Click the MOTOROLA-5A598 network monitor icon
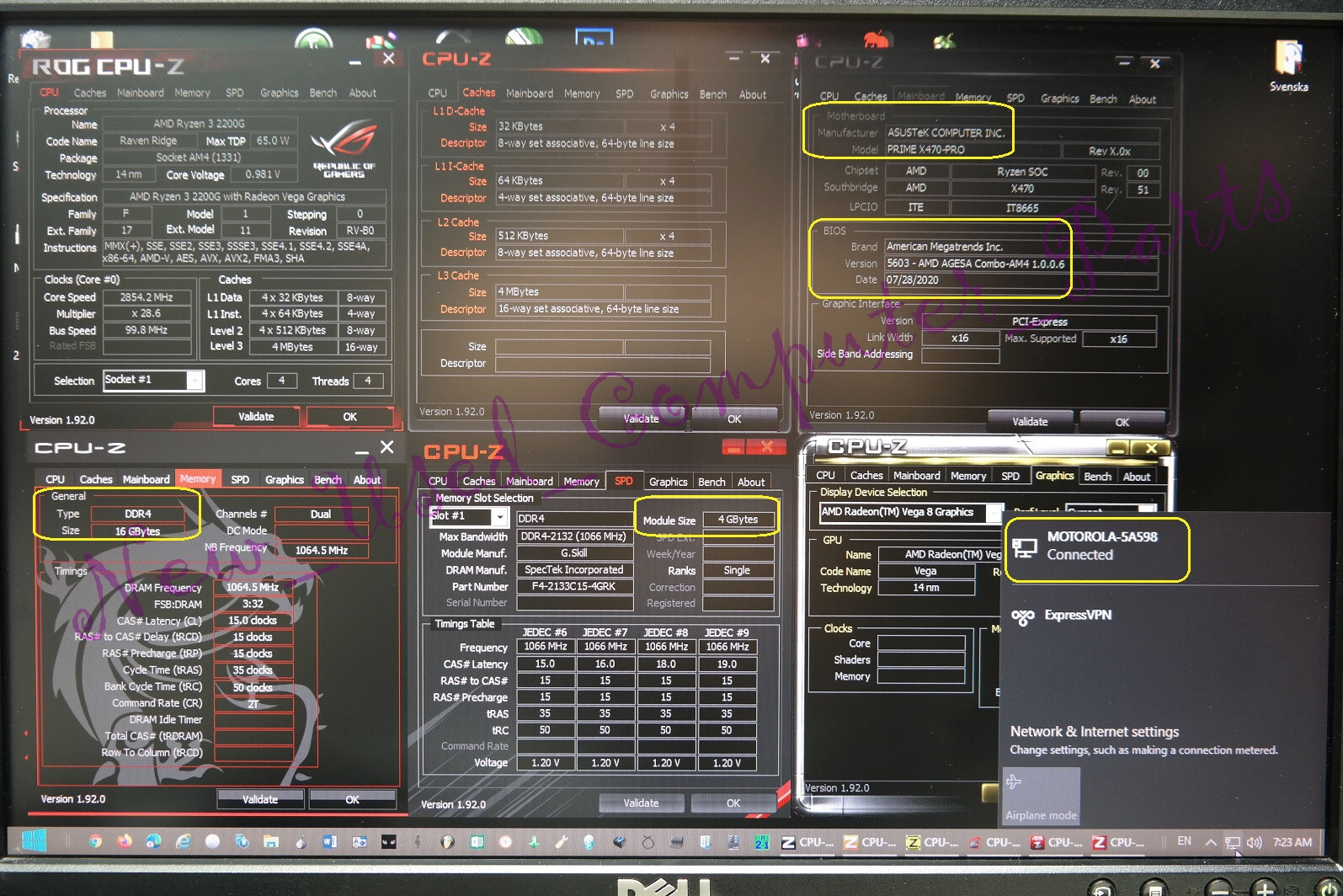The image size is (1343, 896). click(x=1025, y=547)
